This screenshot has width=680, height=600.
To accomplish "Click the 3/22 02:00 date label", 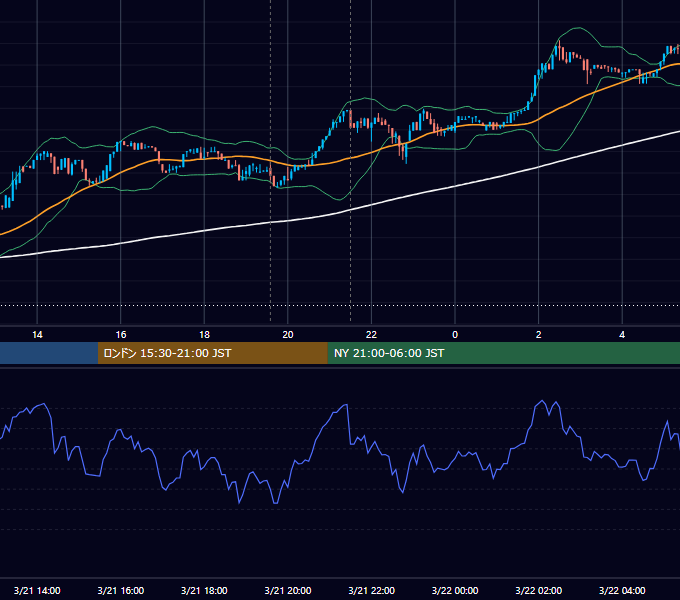I will click(x=539, y=590).
